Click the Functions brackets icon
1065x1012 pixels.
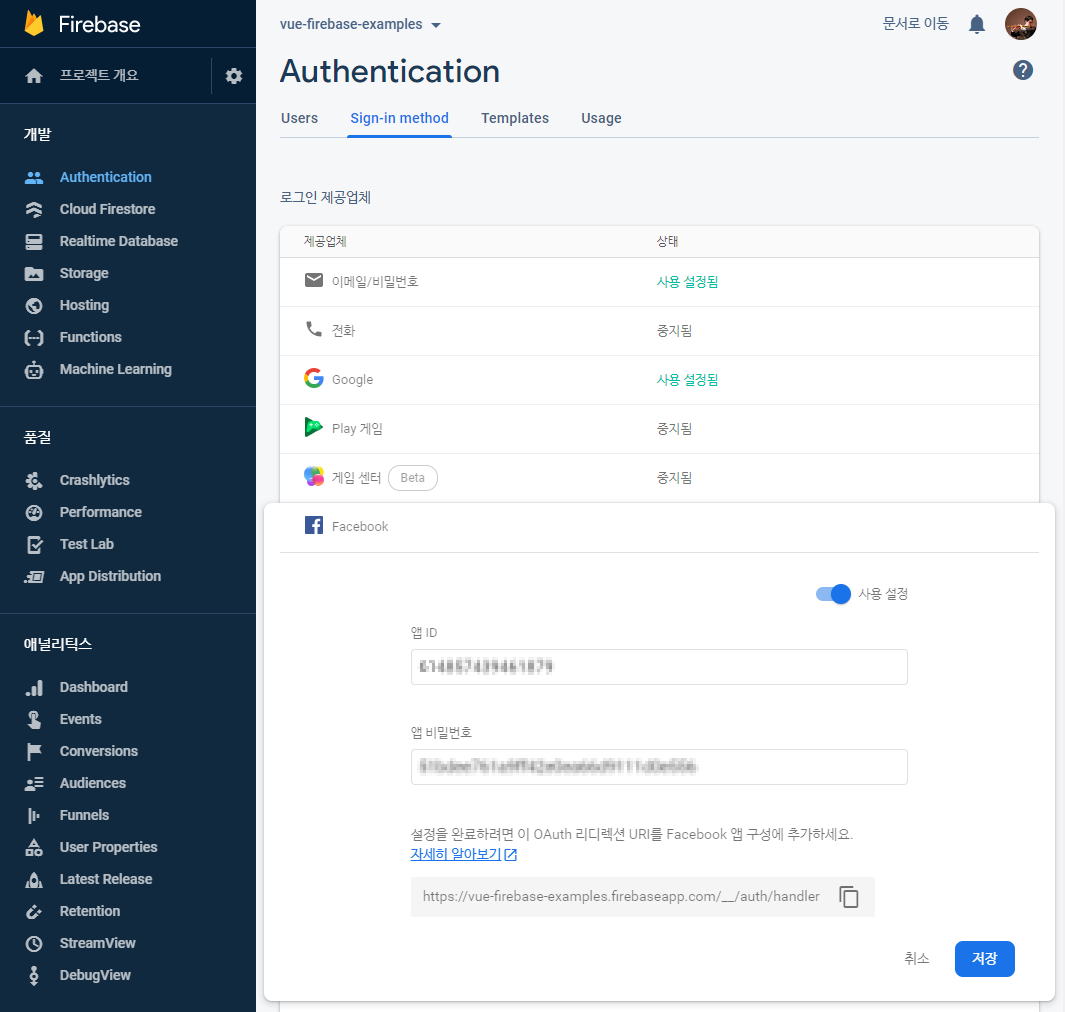pos(34,338)
